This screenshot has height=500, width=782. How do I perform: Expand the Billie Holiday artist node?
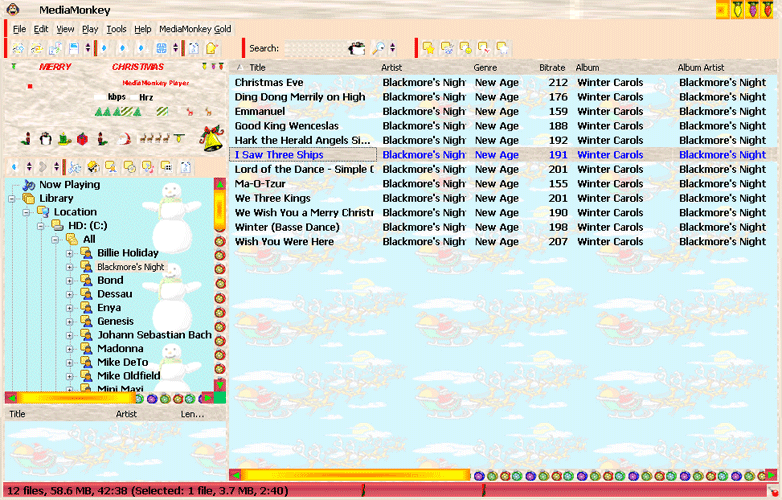pos(70,253)
